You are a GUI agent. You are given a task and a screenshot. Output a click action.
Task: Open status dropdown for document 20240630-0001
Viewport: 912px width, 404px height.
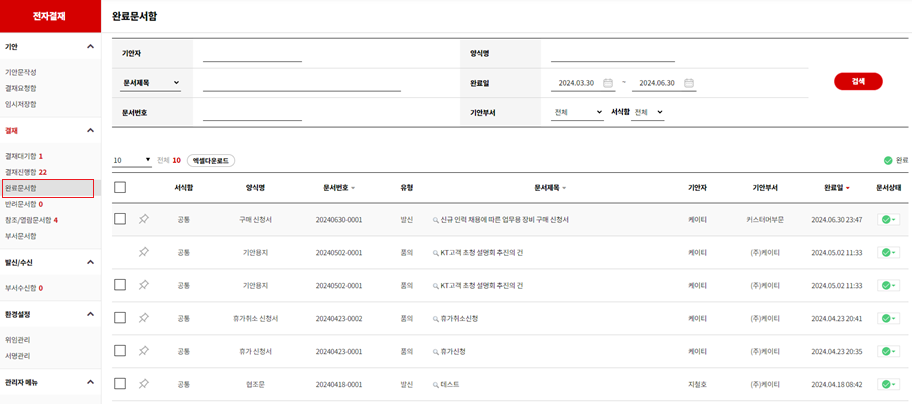(888, 220)
